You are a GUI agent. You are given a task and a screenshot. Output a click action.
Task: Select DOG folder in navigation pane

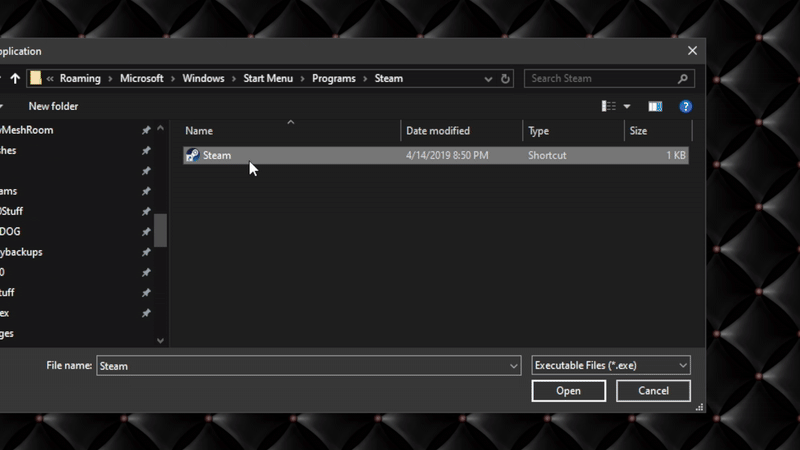pyautogui.click(x=10, y=232)
